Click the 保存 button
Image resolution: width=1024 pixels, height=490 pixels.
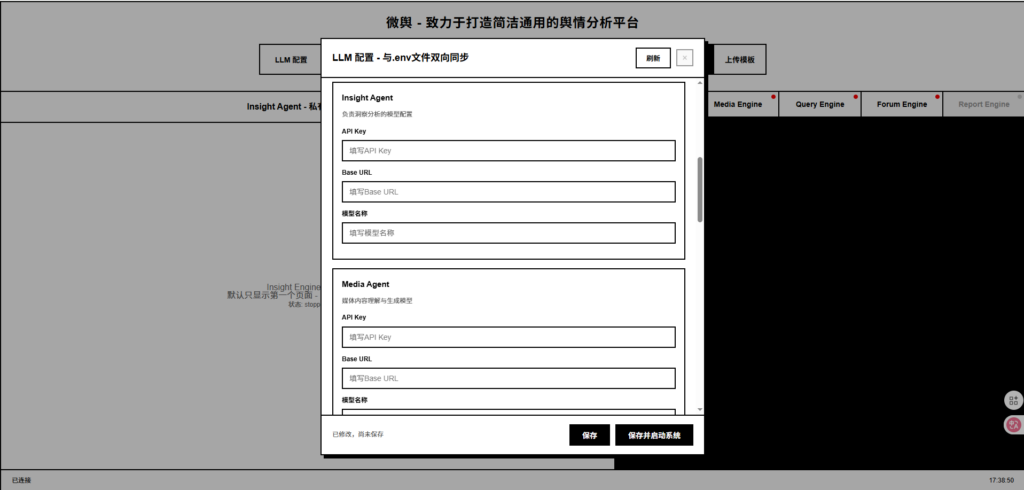[589, 435]
